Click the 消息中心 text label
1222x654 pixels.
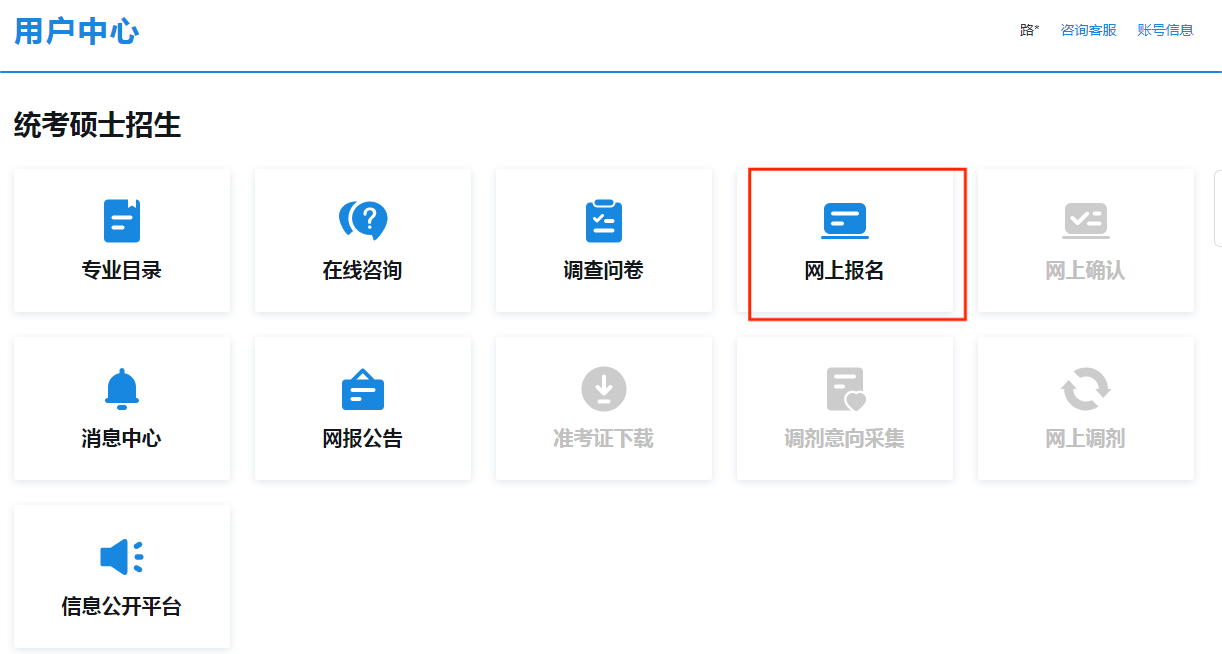[122, 439]
